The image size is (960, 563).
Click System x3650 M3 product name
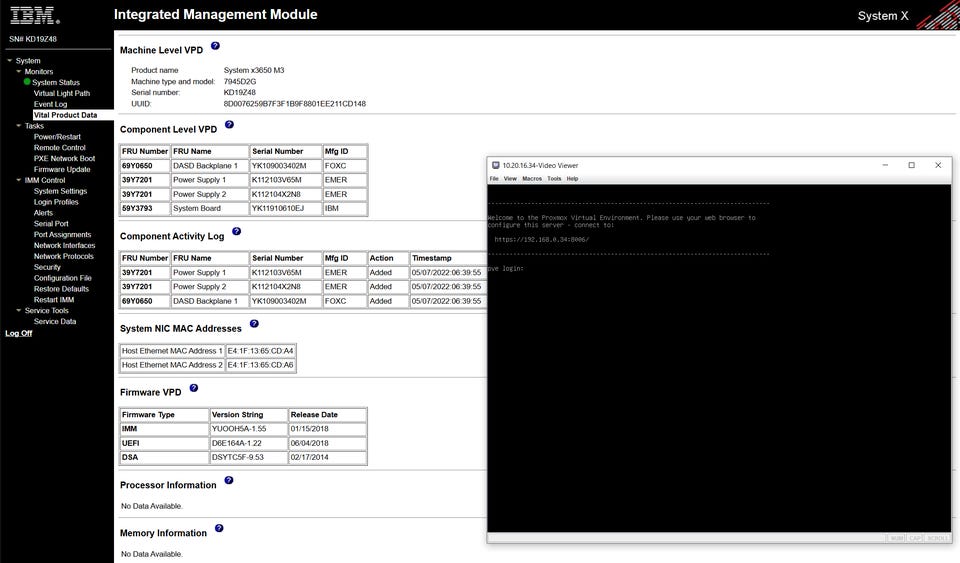(254, 70)
